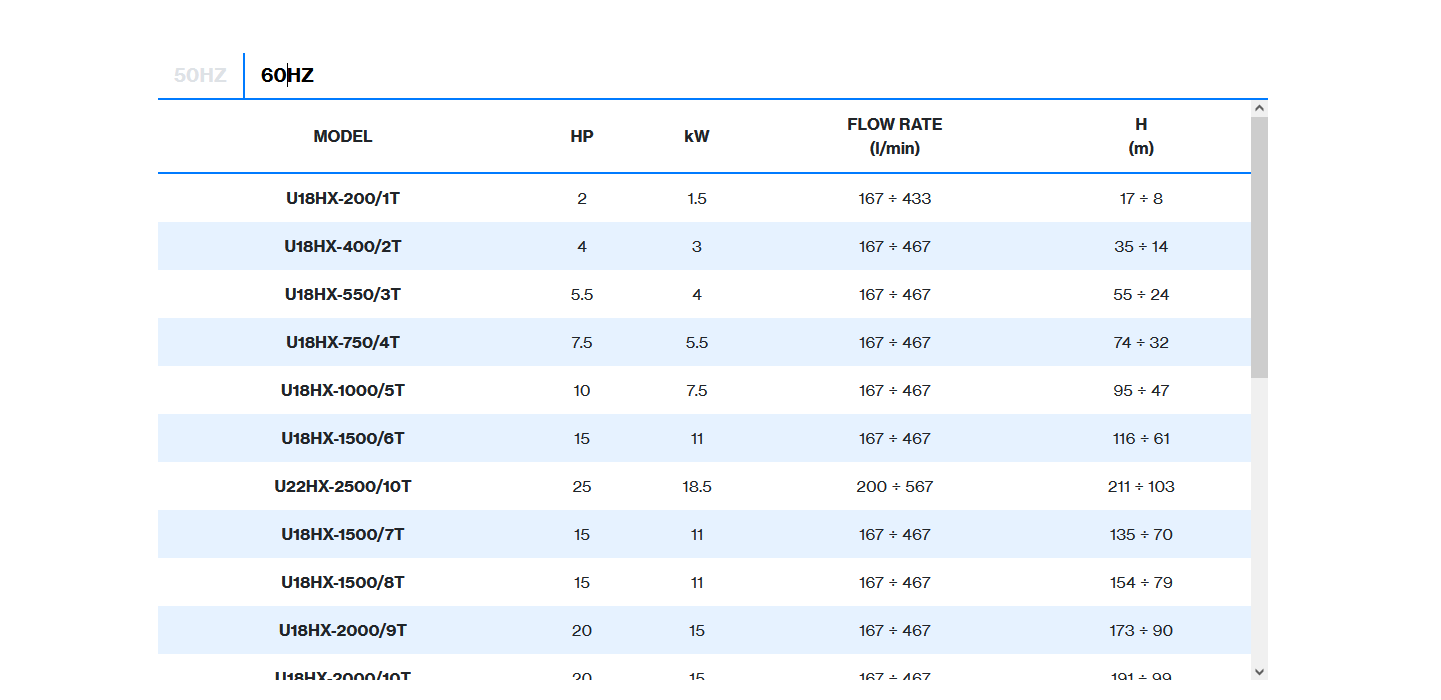Click the kW column header

pyautogui.click(x=697, y=137)
